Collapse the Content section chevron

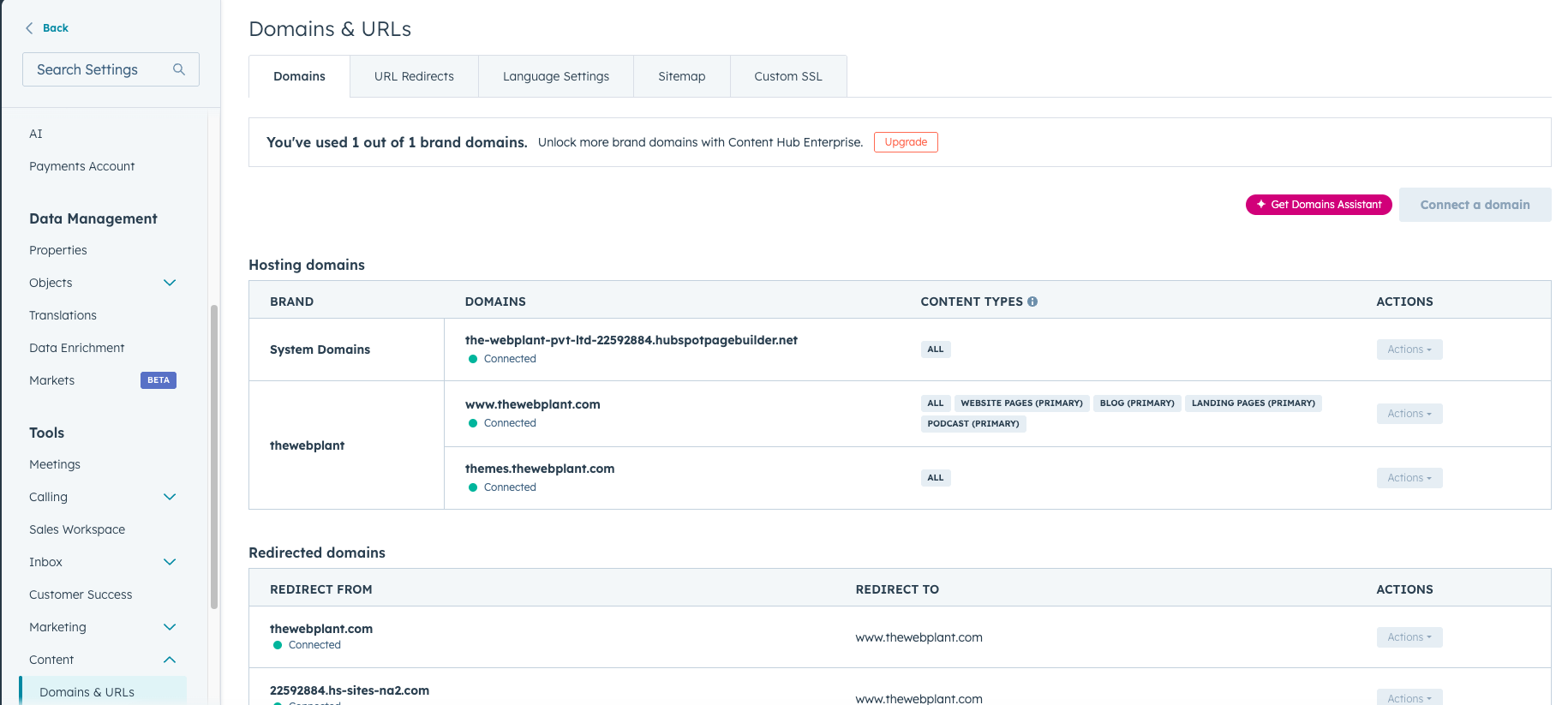click(x=170, y=660)
